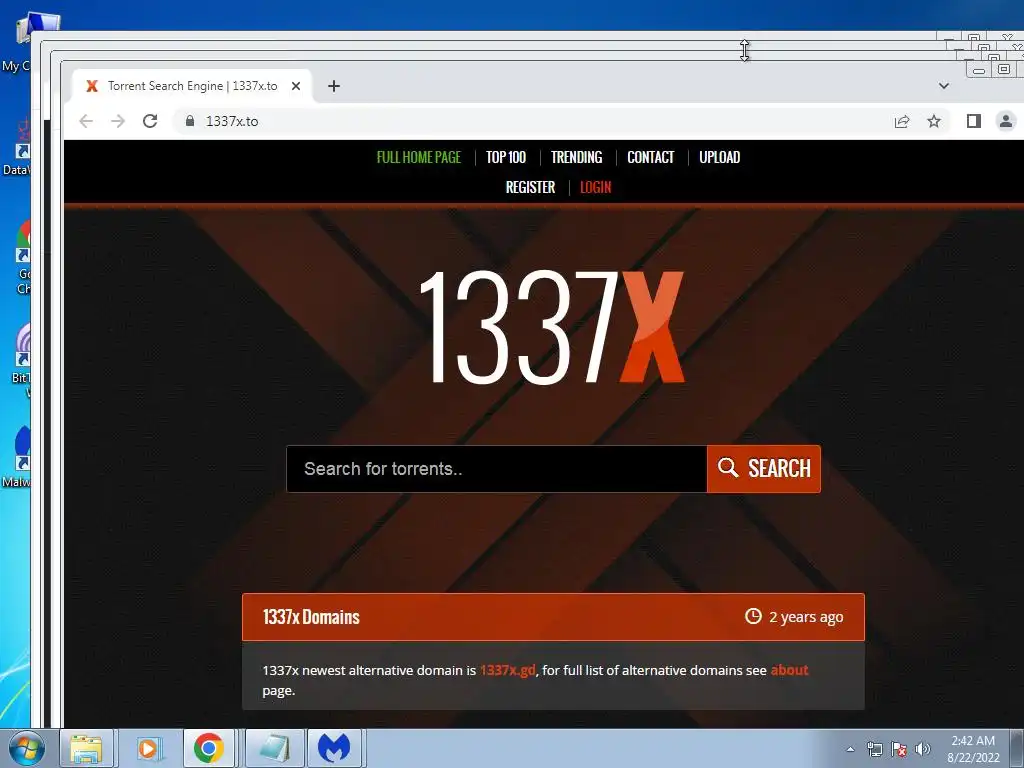1024x768 pixels.
Task: Click the browser forward arrow
Action: (118, 121)
